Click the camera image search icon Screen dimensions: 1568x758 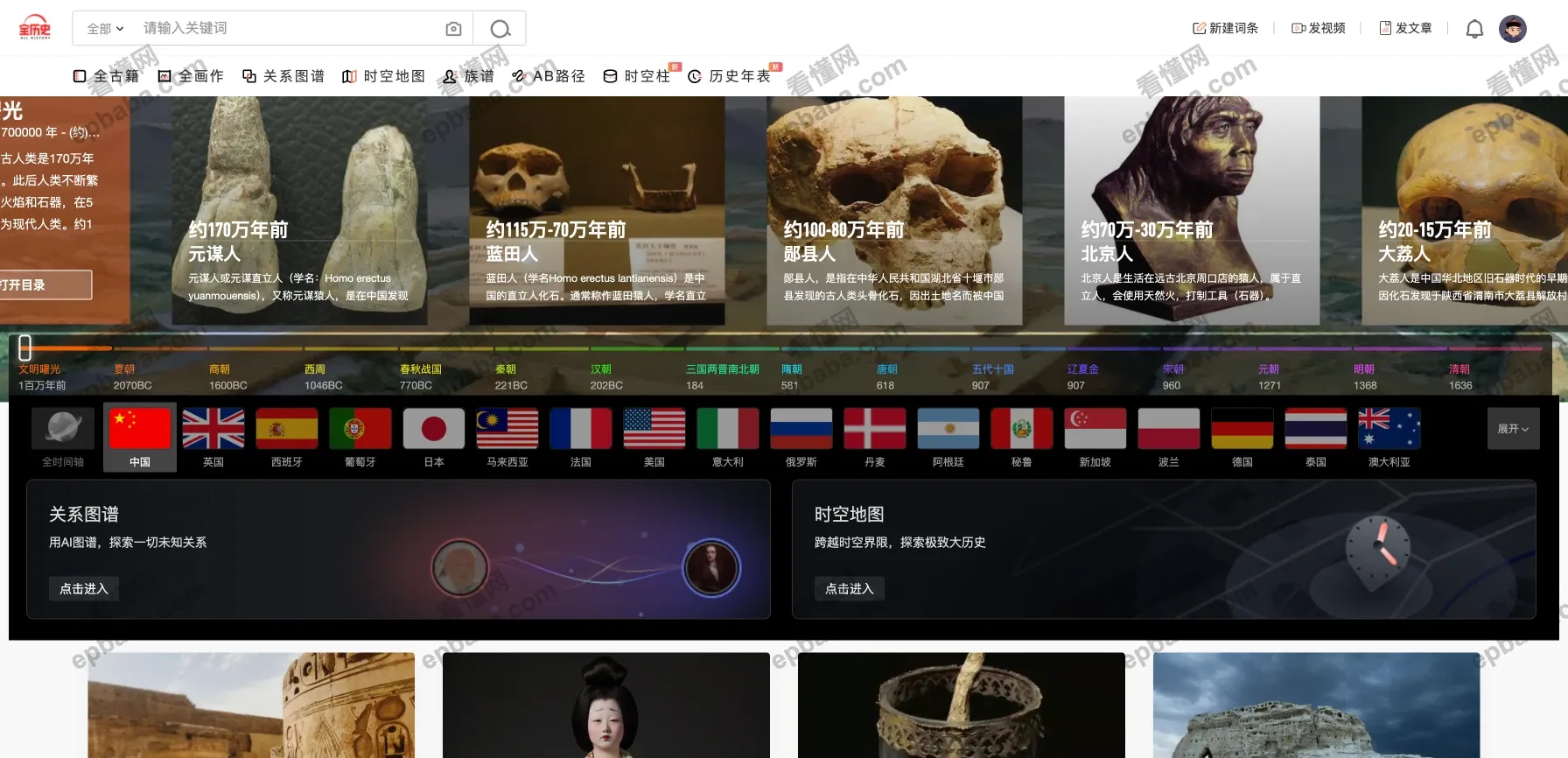pos(453,29)
